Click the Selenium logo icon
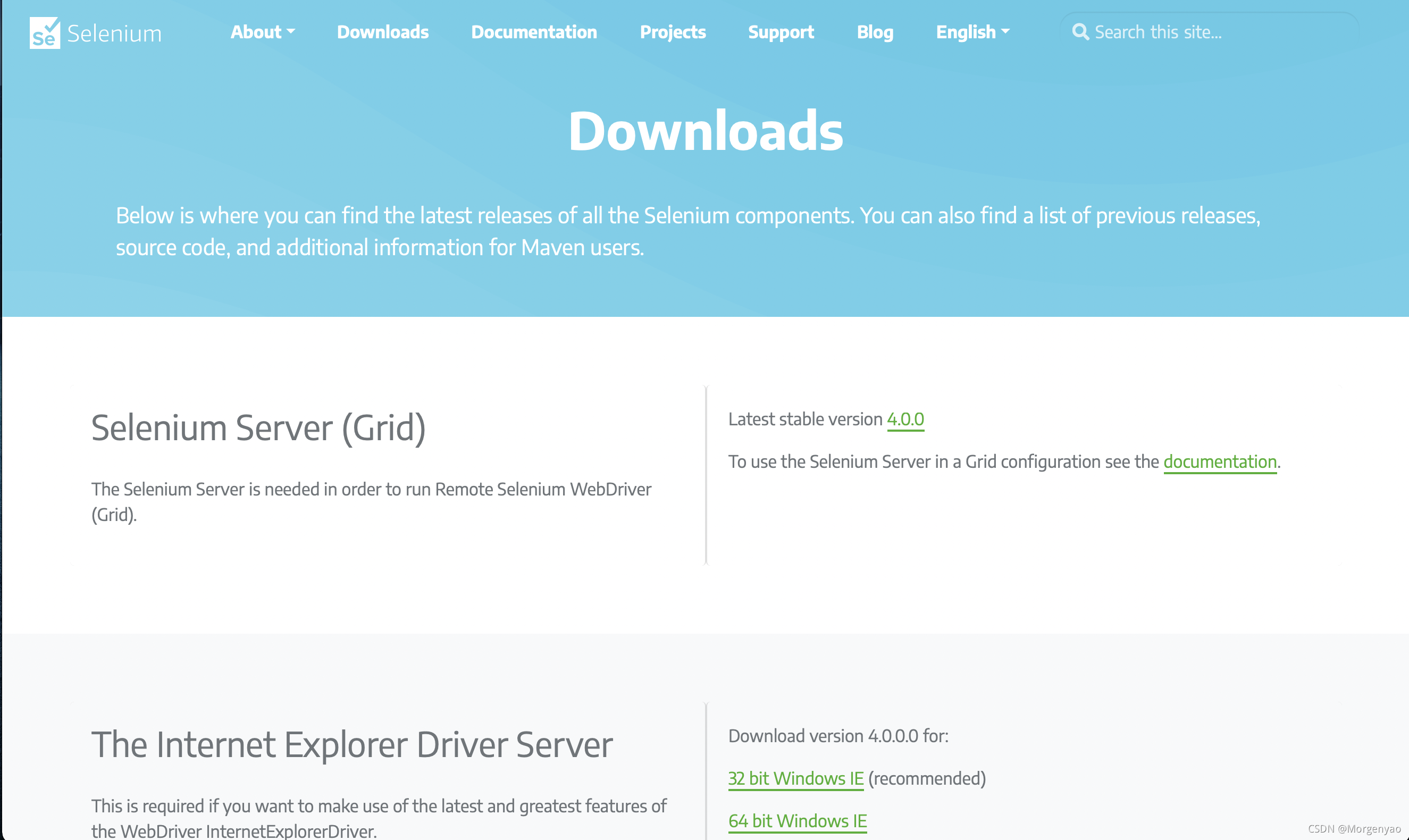The height and width of the screenshot is (840, 1409). 45,33
